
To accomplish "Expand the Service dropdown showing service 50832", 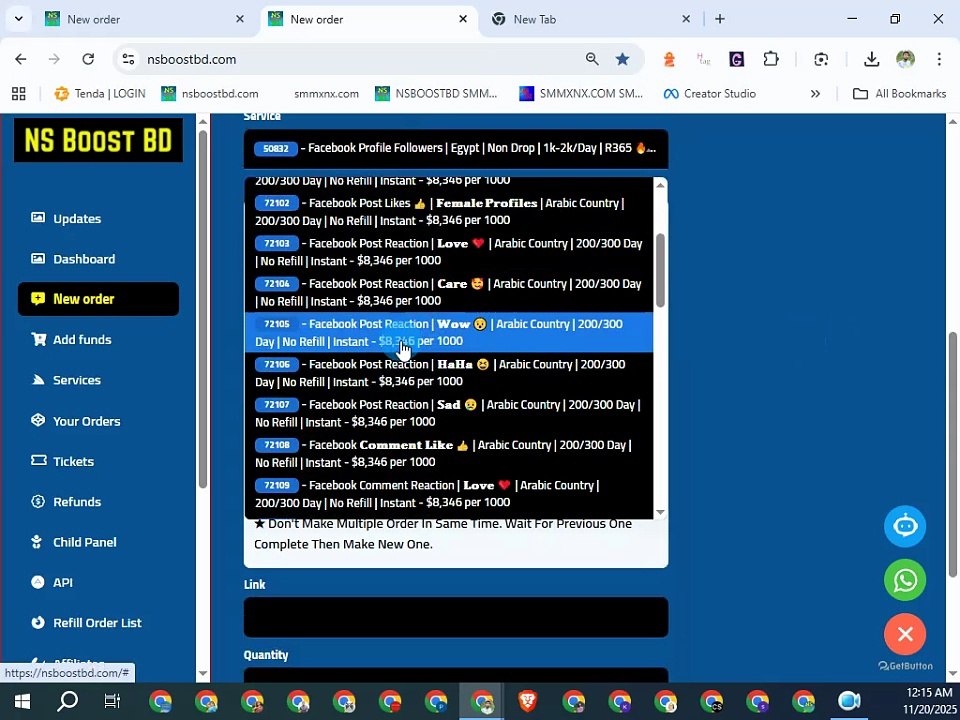I will click(456, 148).
